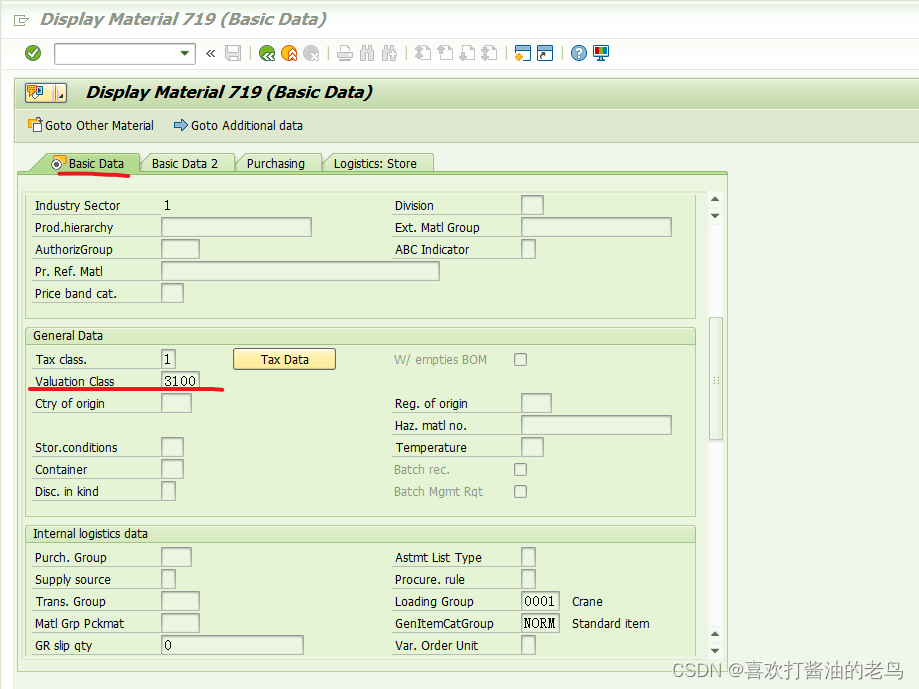The width and height of the screenshot is (919, 689).
Task: Toggle the W/ empties BOM checkbox
Action: [520, 360]
